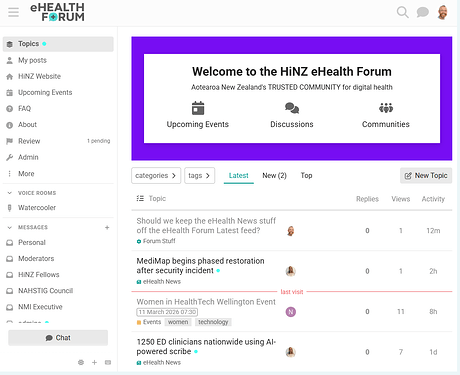Screen dimensions: 460x375
Task: Open the Forum Stuff category tag
Action: [x=156, y=241]
